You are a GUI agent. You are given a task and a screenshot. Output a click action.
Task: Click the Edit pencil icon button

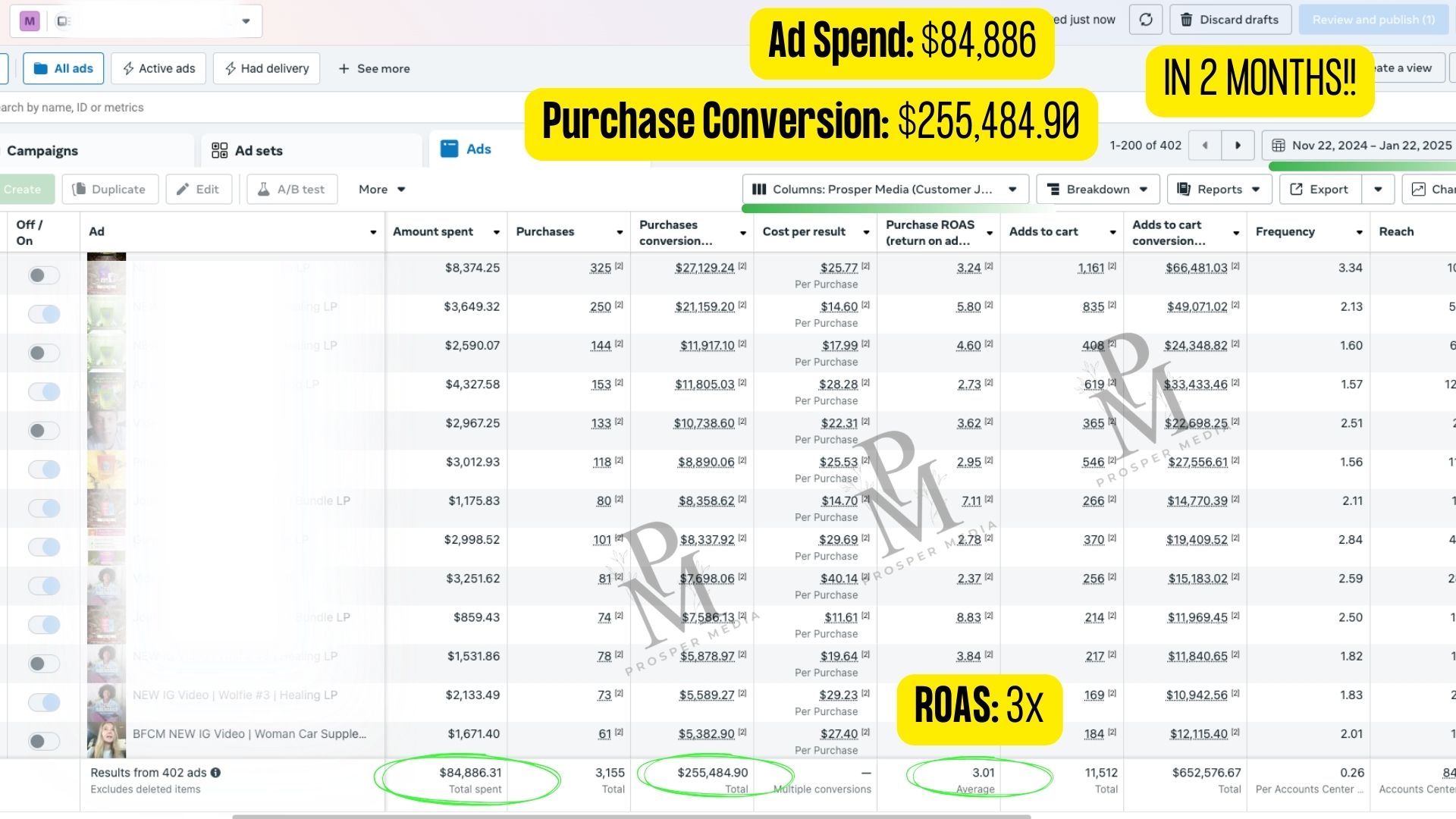pyautogui.click(x=183, y=190)
